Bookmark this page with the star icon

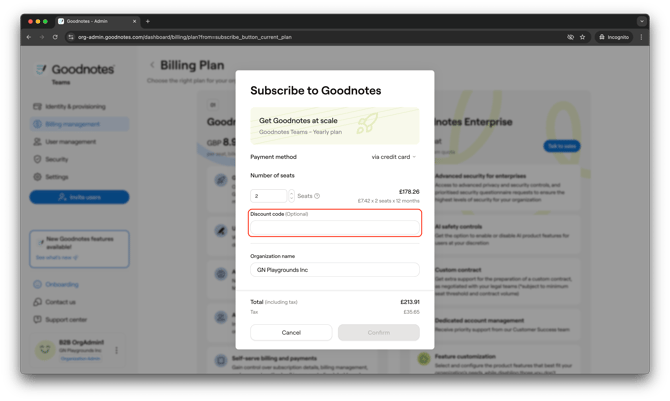(583, 37)
